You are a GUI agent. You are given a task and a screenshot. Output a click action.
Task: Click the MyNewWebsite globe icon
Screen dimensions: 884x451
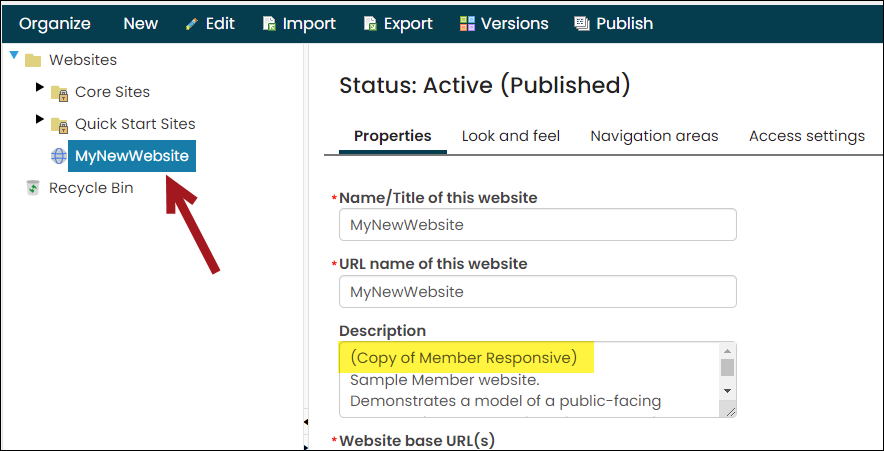tap(59, 156)
